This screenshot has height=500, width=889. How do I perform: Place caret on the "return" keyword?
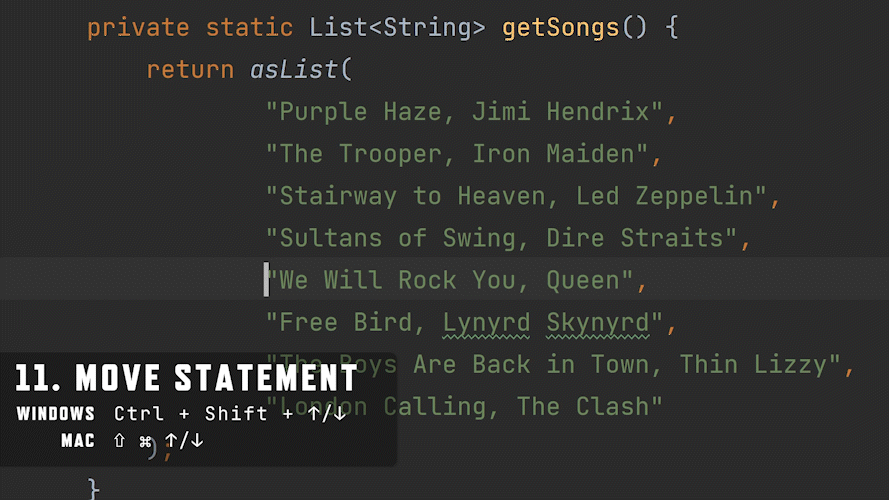pos(190,70)
